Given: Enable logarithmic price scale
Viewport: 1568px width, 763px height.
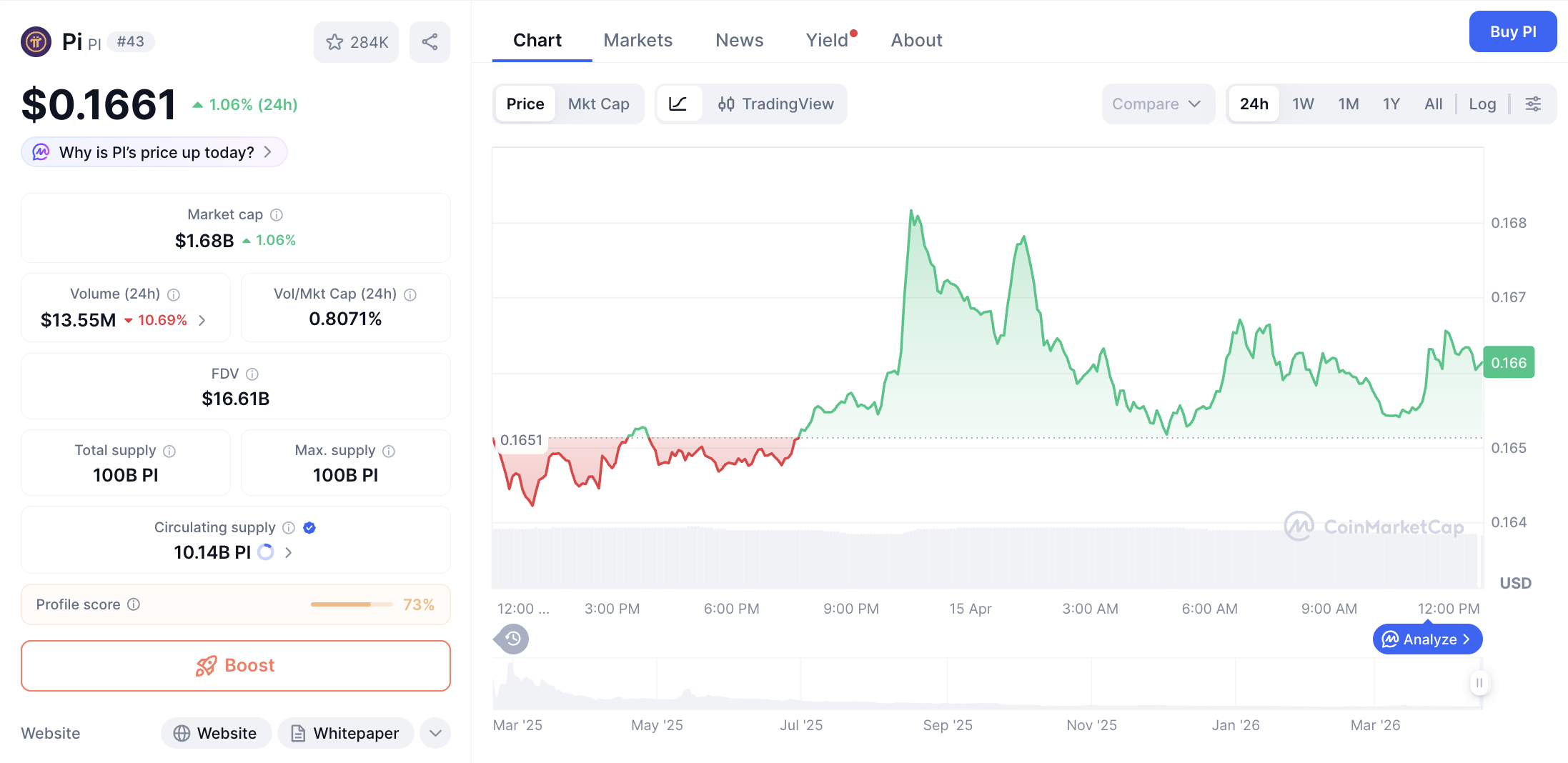Looking at the screenshot, I should [1482, 104].
